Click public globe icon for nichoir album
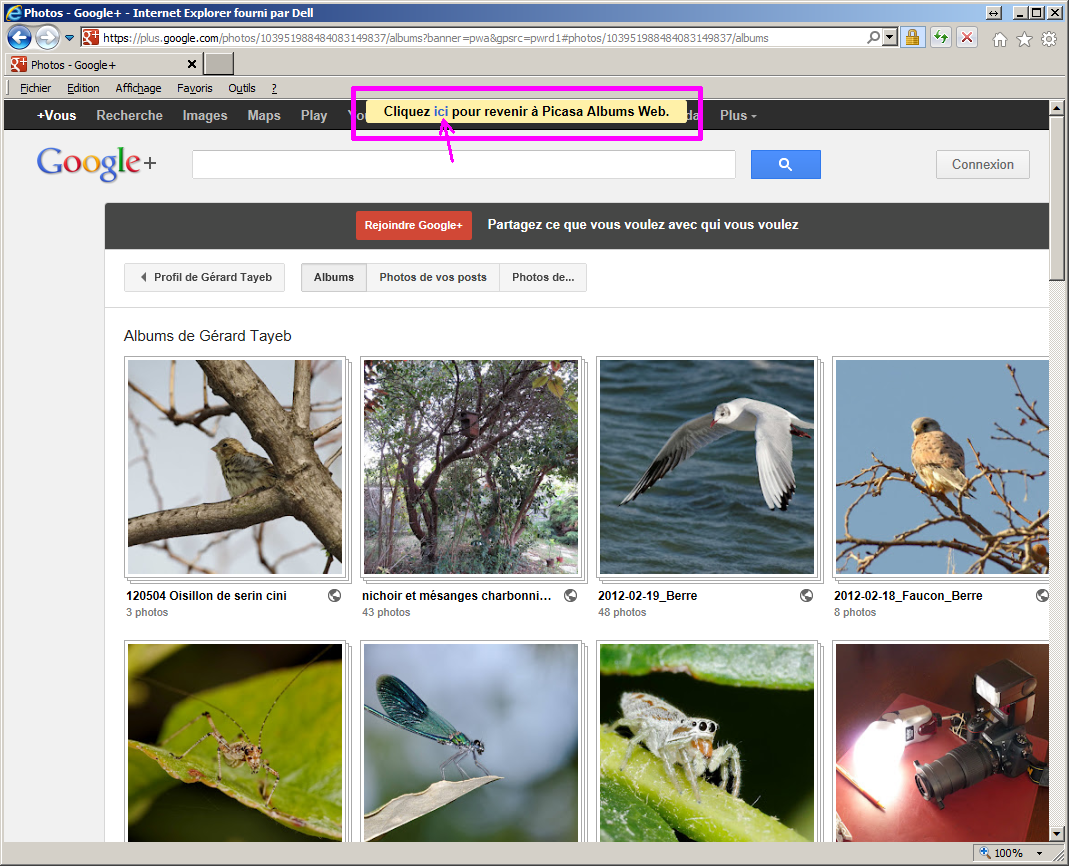Viewport: 1069px width, 866px height. 571,595
